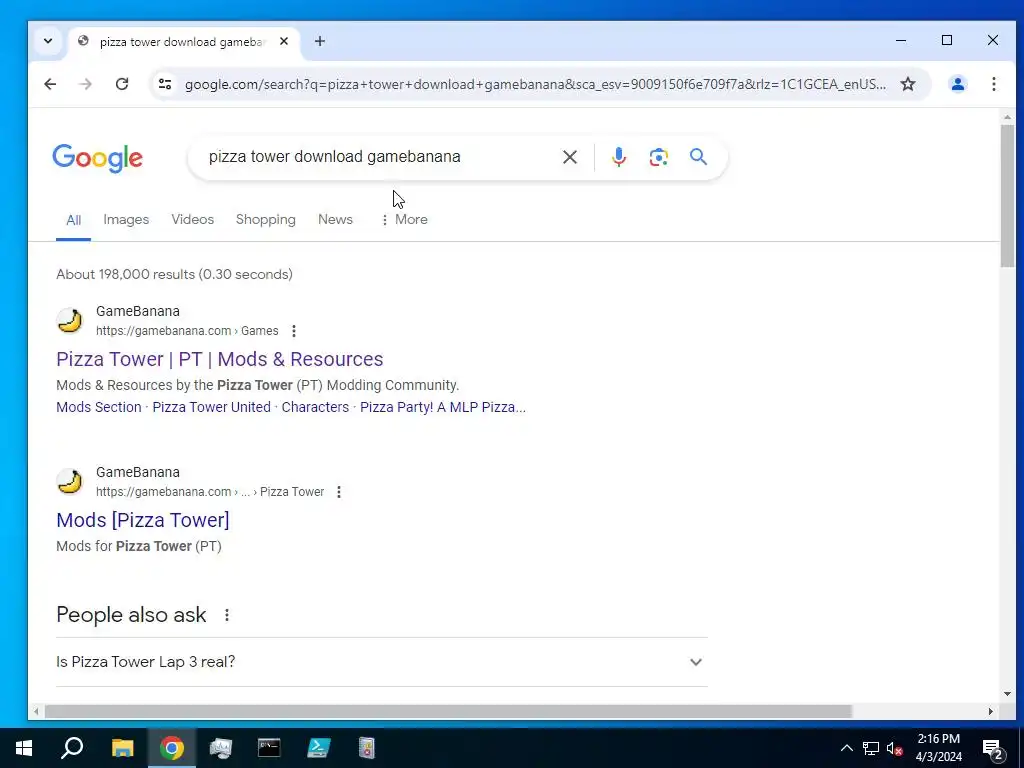Image resolution: width=1024 pixels, height=768 pixels.
Task: Click the Chrome icon in the taskbar
Action: 172,748
